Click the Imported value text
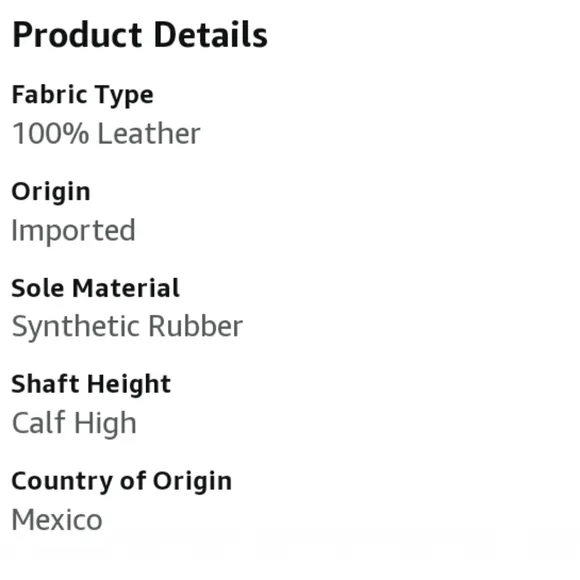This screenshot has height=580, width=580. (x=73, y=231)
